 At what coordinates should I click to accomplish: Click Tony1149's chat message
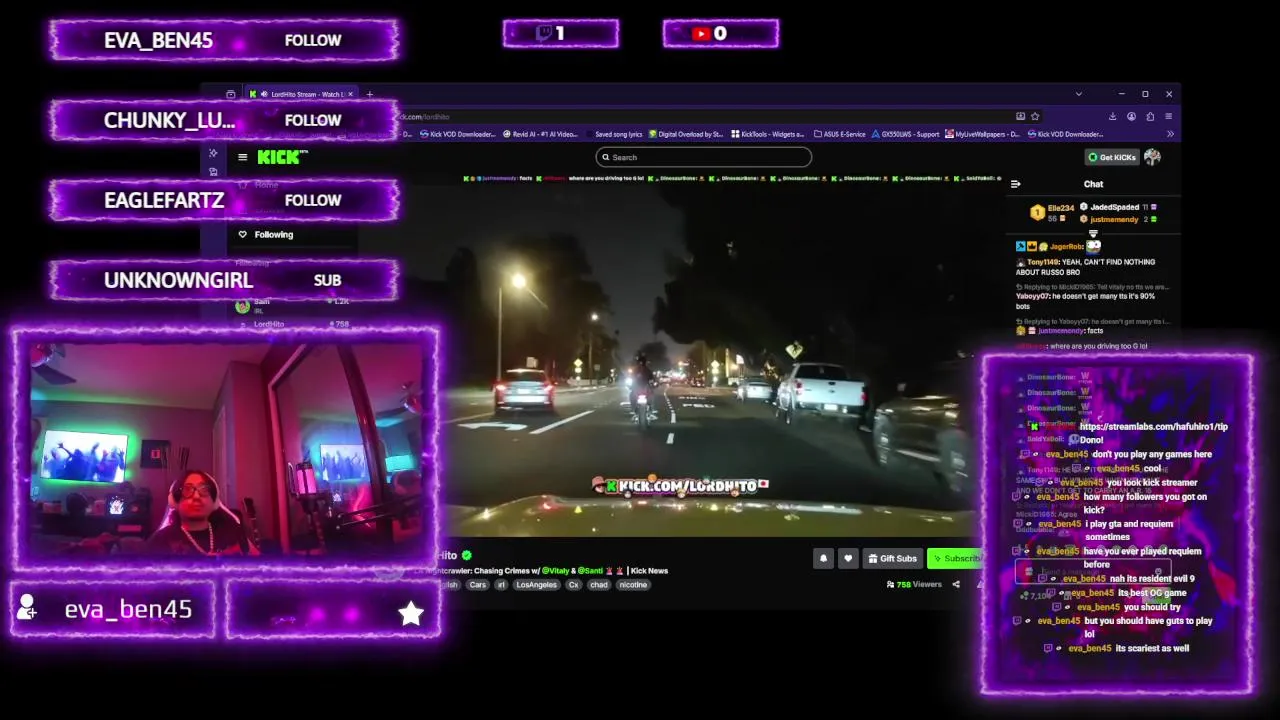click(x=1085, y=267)
